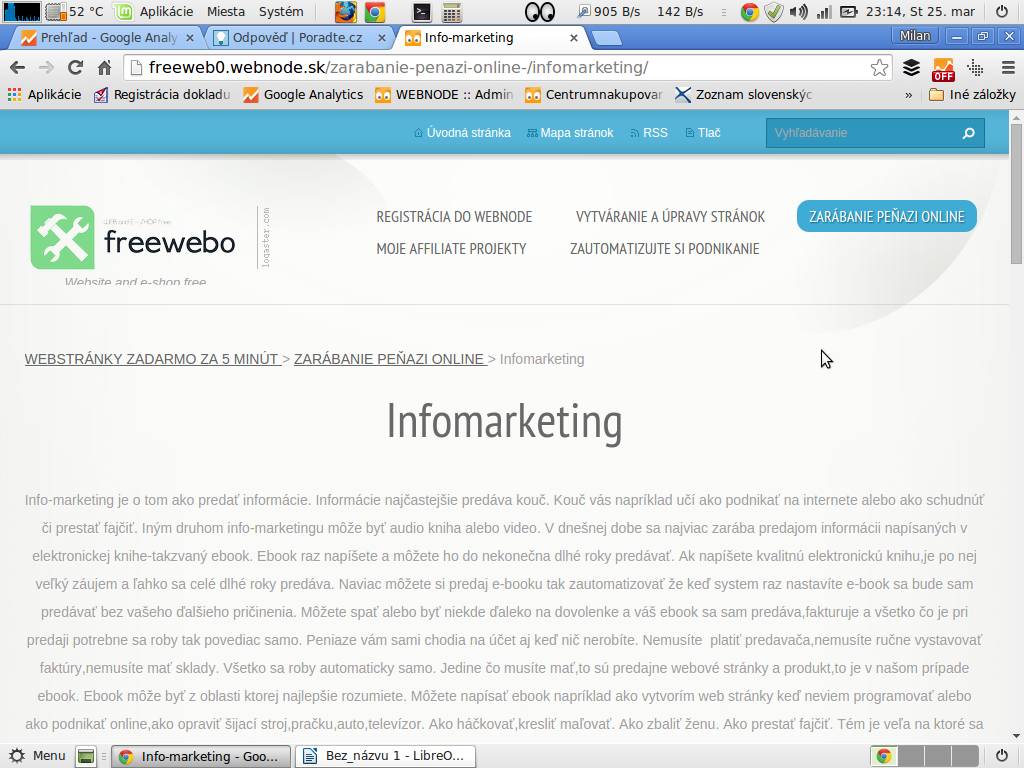This screenshot has height=768, width=1024.
Task: Open MOJE AFFILIATE PROJEKTY menu item
Action: pos(451,249)
